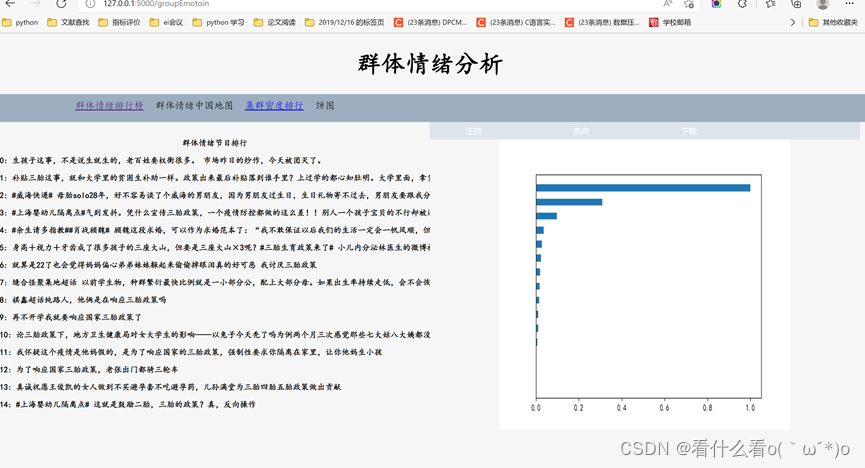
Task: Click the colorful circular extension icon
Action: 716,4
